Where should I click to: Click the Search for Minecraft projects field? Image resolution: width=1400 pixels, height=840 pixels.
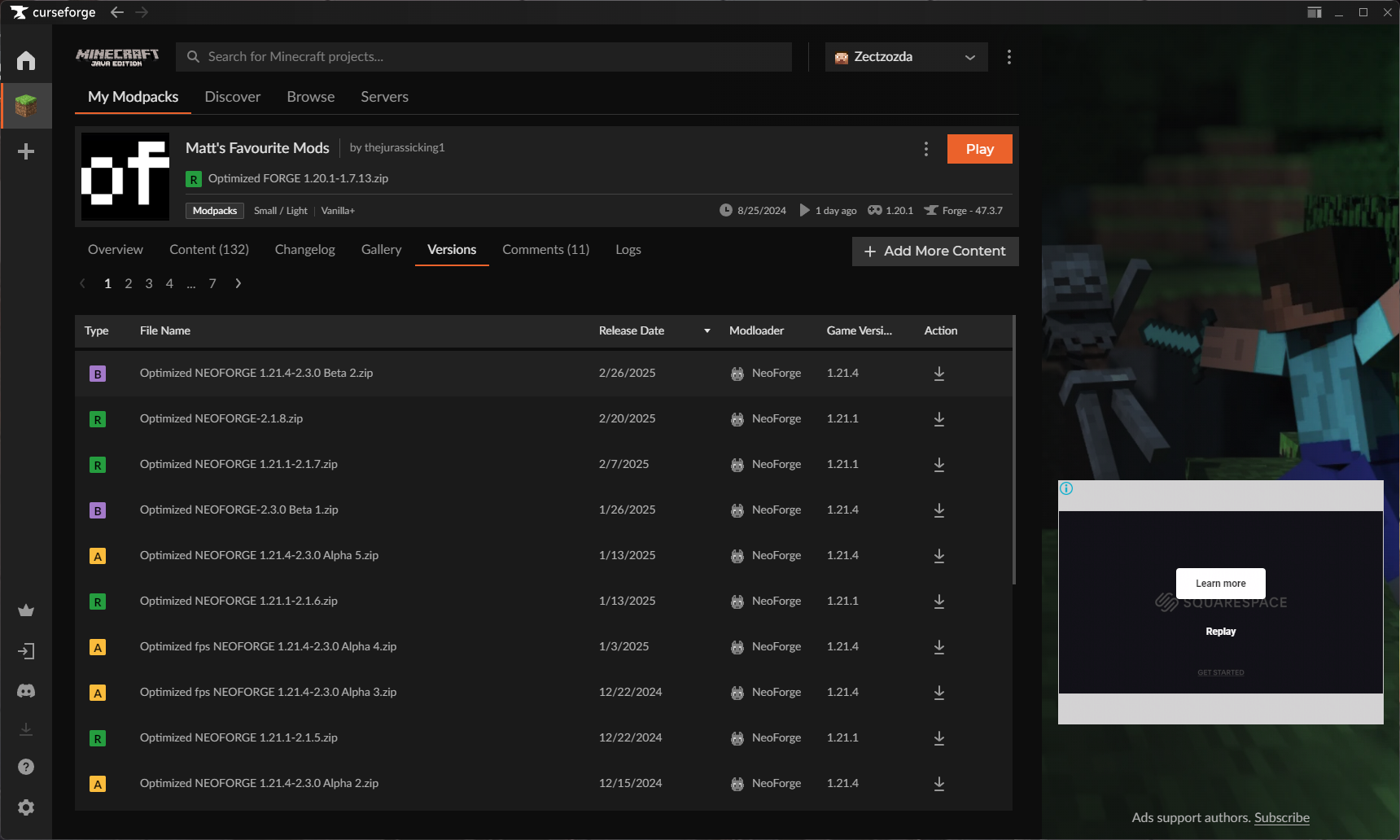pyautogui.click(x=483, y=57)
